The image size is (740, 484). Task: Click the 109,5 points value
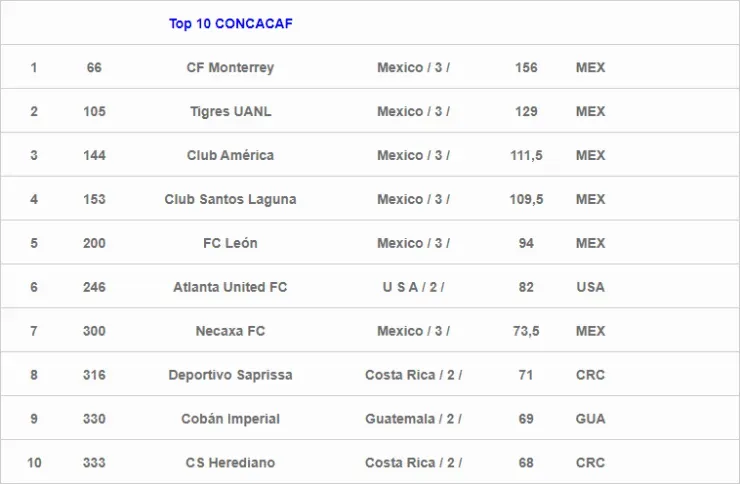(x=525, y=200)
